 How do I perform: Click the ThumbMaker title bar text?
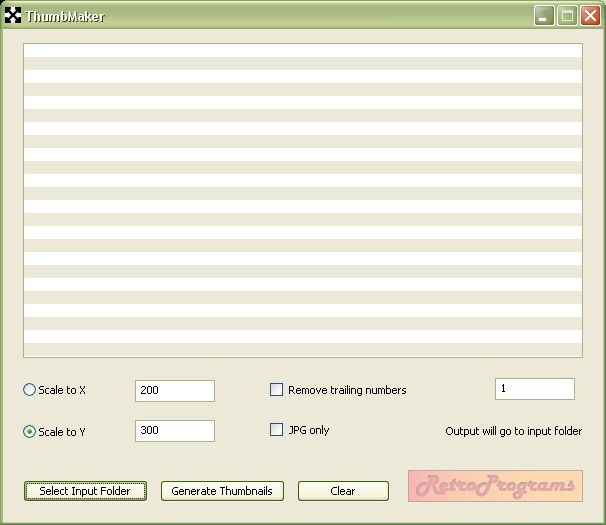point(65,16)
